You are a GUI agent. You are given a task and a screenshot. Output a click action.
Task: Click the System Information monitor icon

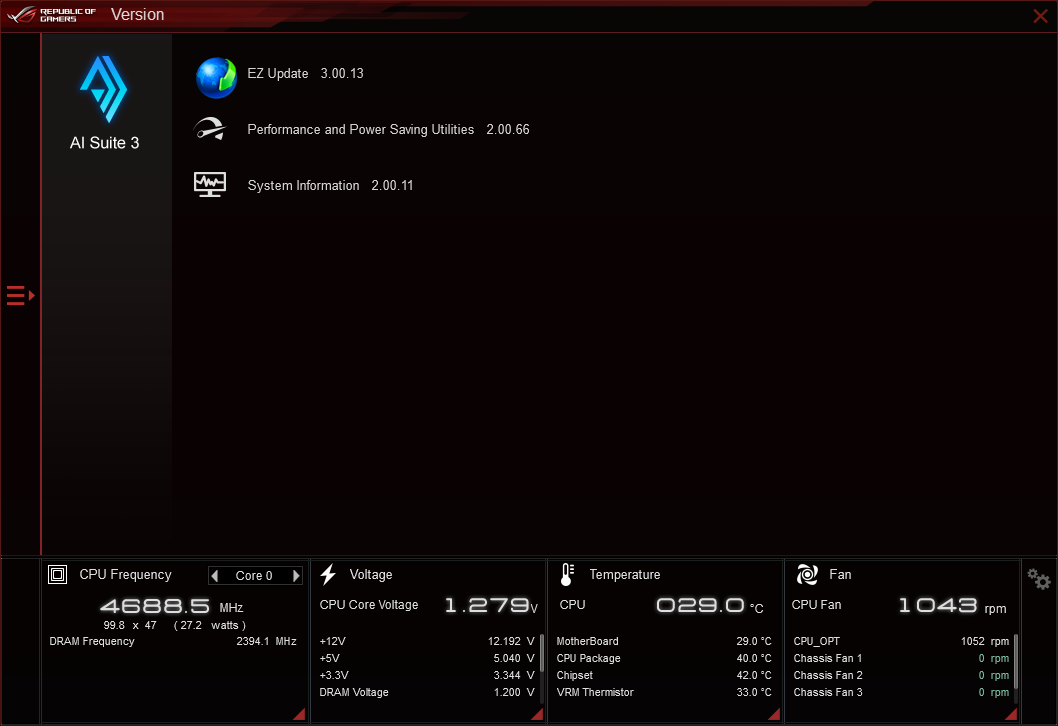210,184
